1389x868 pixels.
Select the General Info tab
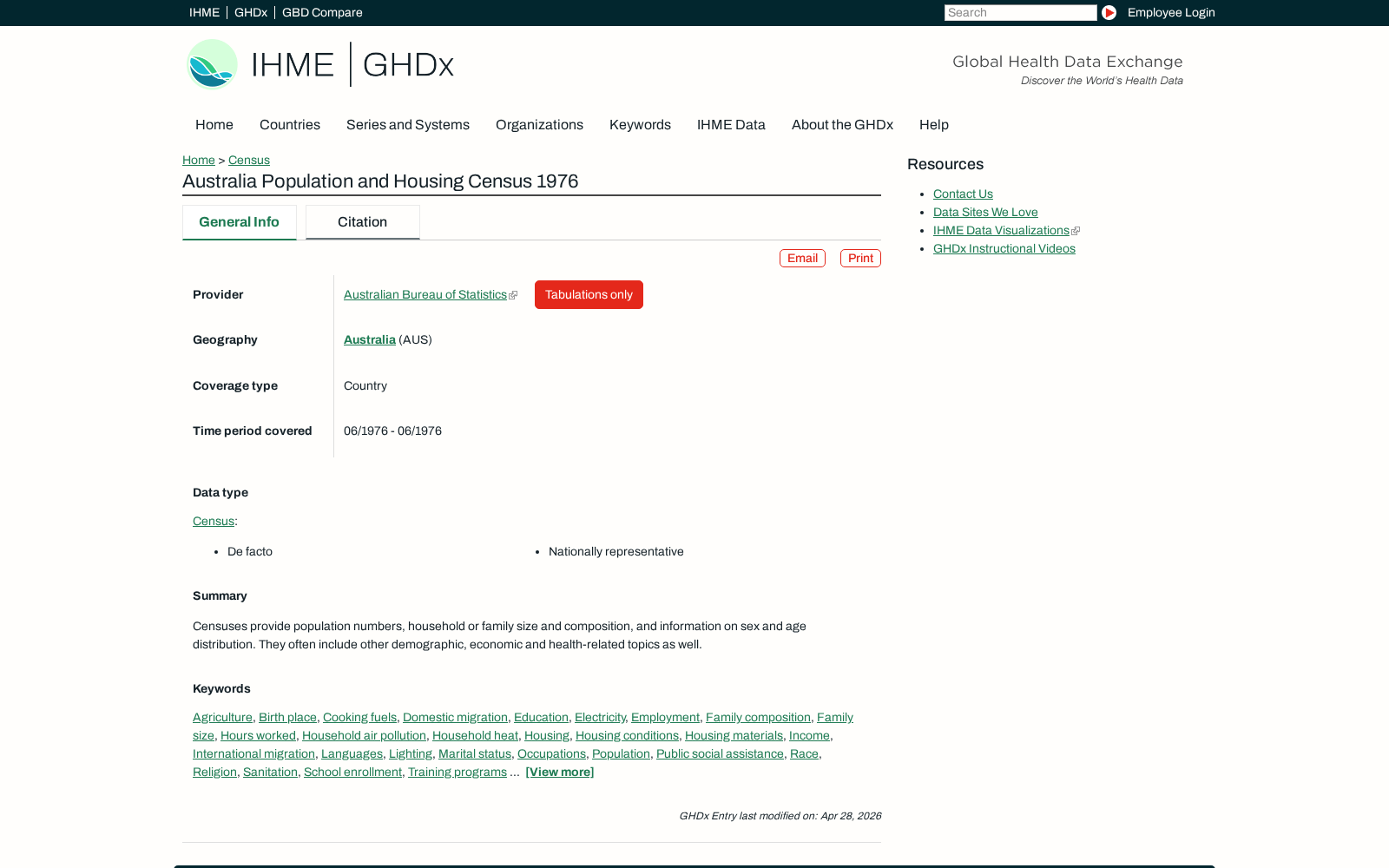coord(240,222)
